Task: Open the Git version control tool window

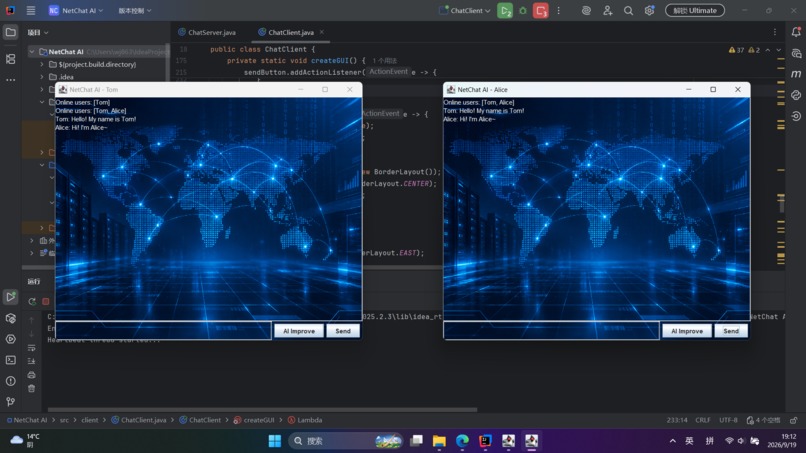Action: point(10,402)
